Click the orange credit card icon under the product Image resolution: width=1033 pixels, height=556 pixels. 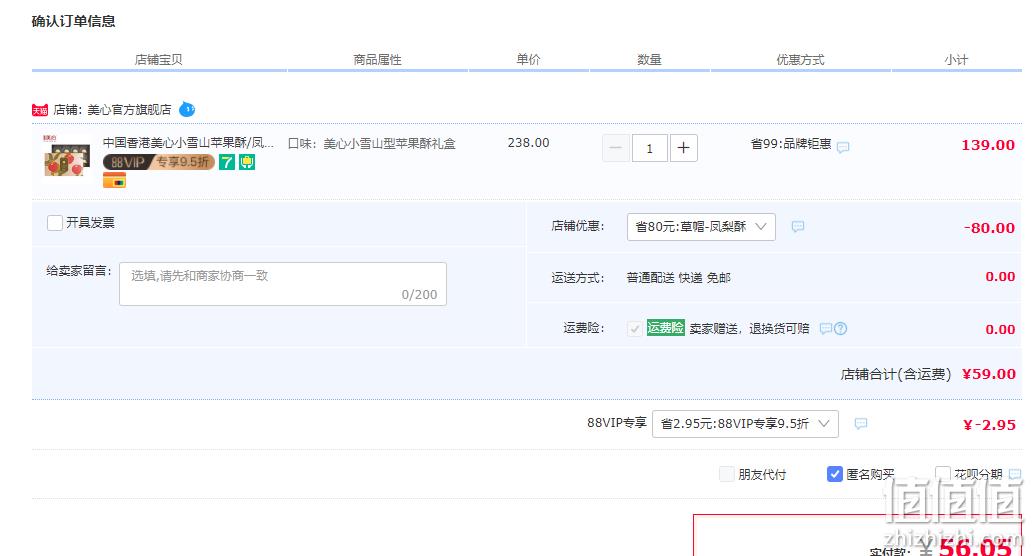coord(114,180)
